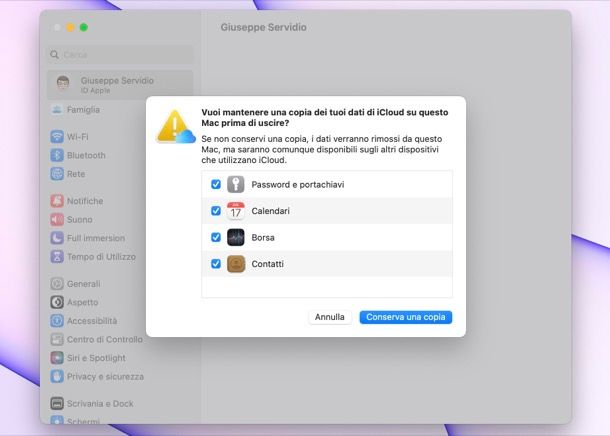Uncheck the Contatti checkbox

pyautogui.click(x=216, y=264)
